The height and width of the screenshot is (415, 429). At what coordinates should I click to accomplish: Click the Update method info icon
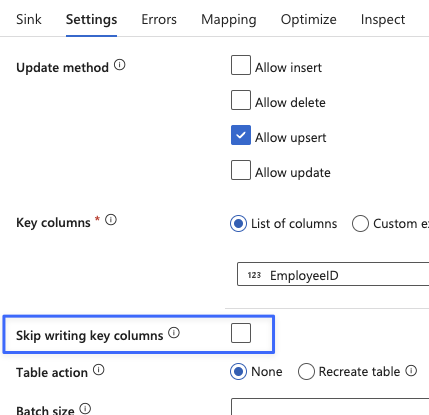tap(120, 65)
